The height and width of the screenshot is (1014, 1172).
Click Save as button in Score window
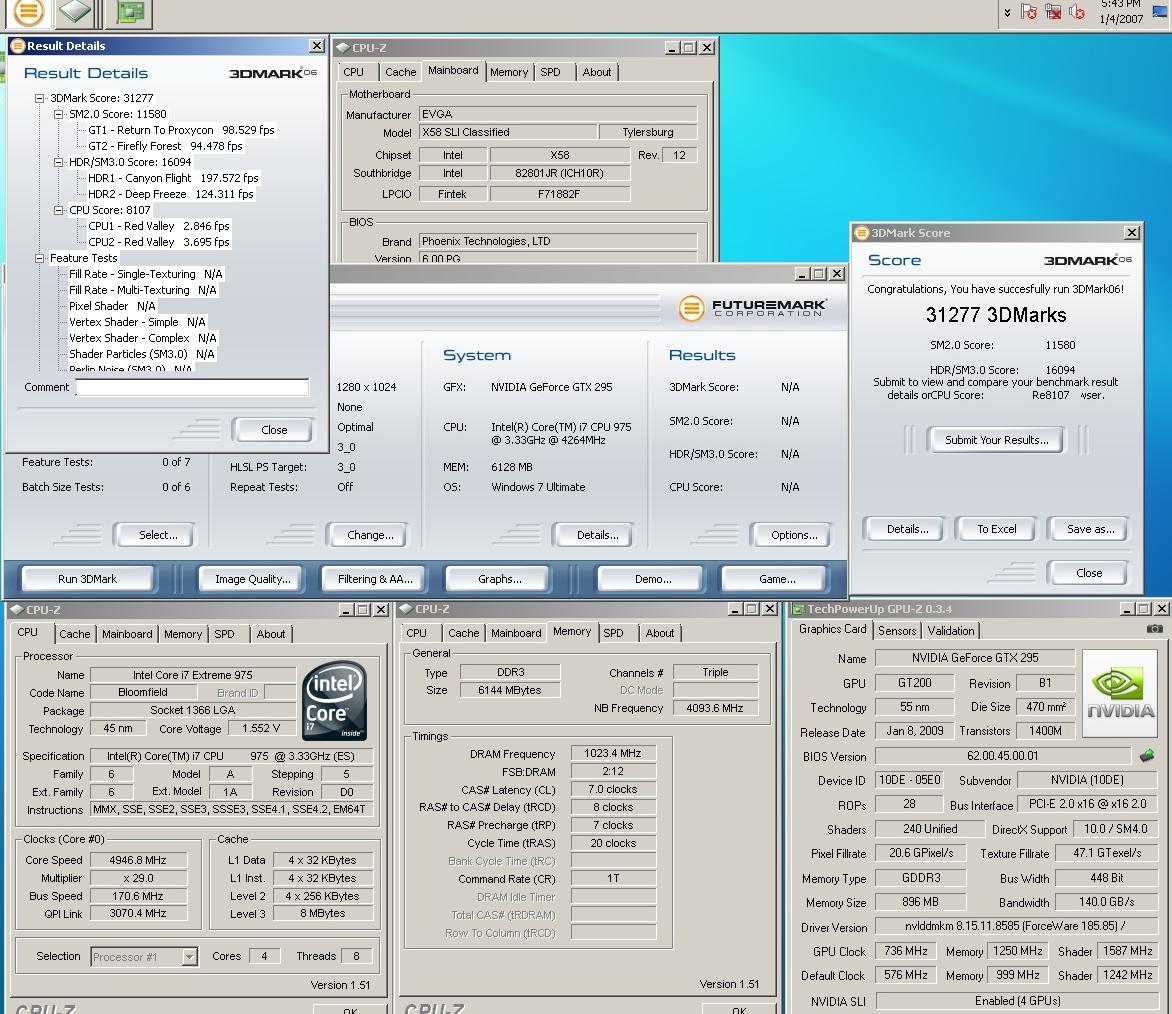coord(1090,529)
